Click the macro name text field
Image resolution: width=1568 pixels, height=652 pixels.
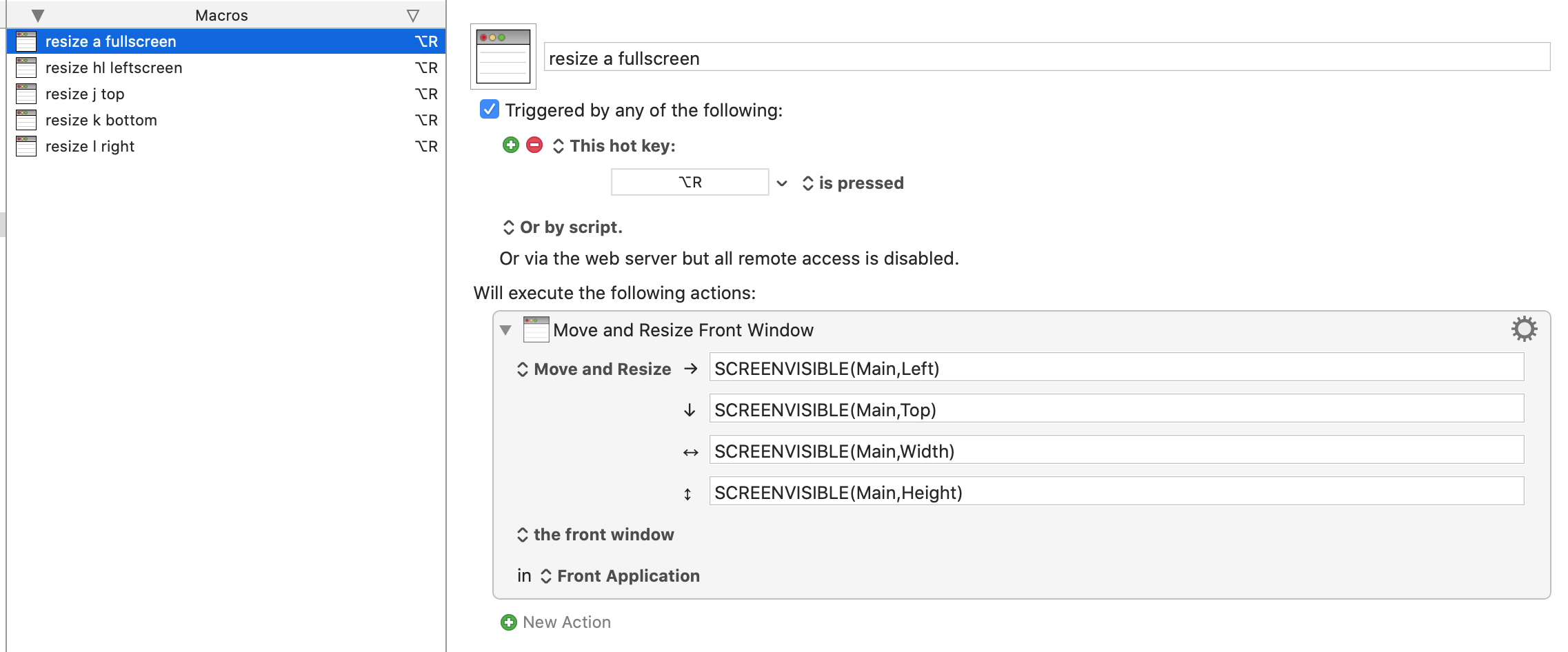pyautogui.click(x=1047, y=58)
